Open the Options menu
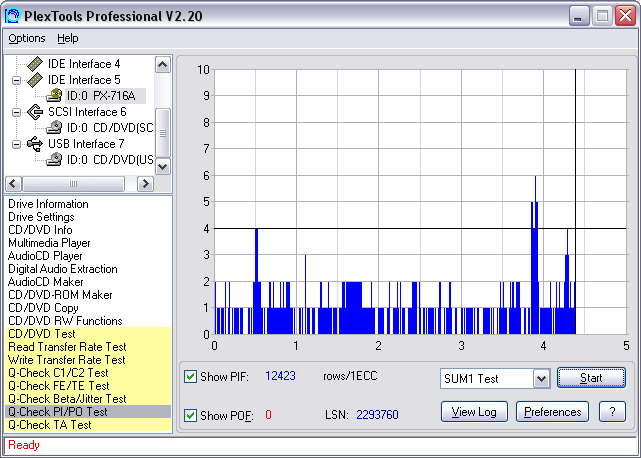The width and height of the screenshot is (641, 458). pyautogui.click(x=27, y=38)
